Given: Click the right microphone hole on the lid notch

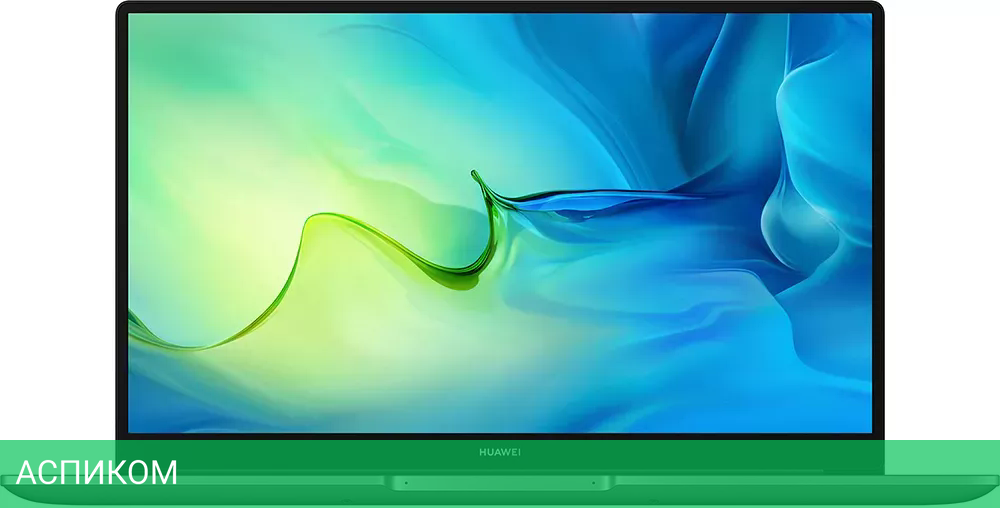Looking at the screenshot, I should (593, 483).
